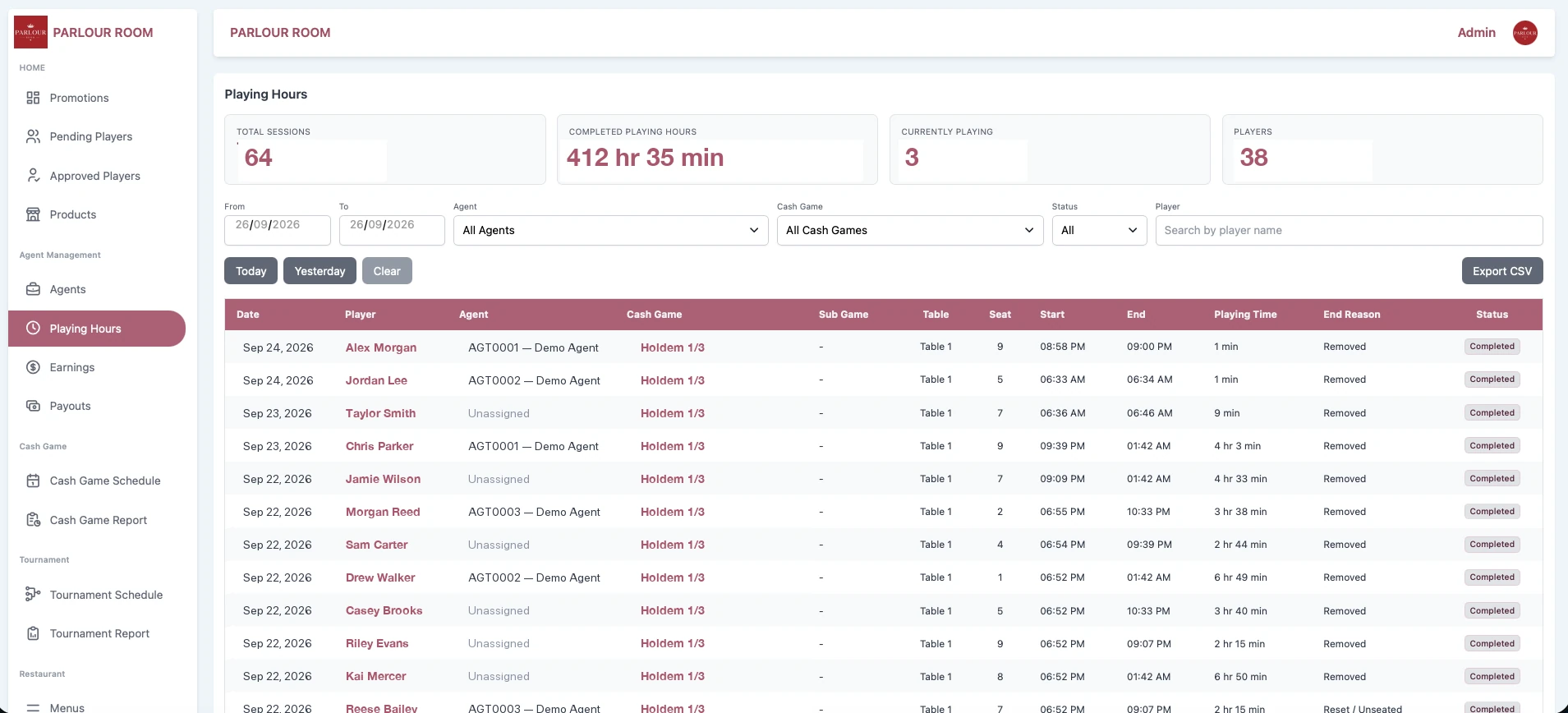Image resolution: width=1568 pixels, height=713 pixels.
Task: Click the Tournament Report clipboard icon
Action: coord(33,633)
